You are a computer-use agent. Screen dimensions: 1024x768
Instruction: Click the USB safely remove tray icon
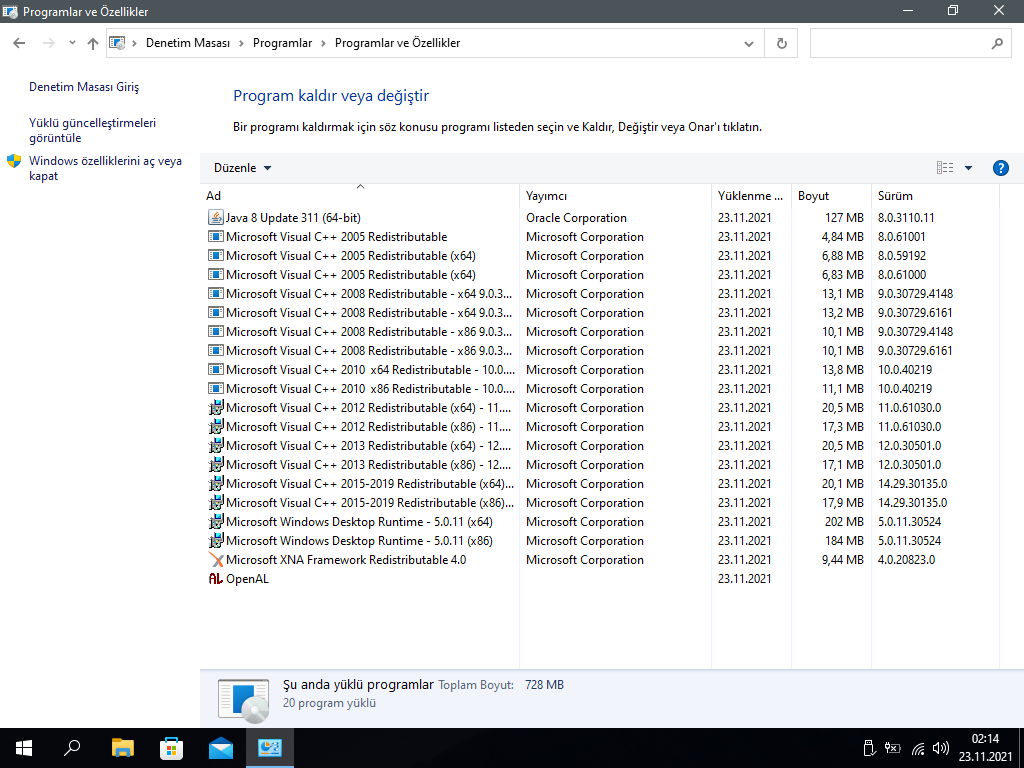point(869,748)
